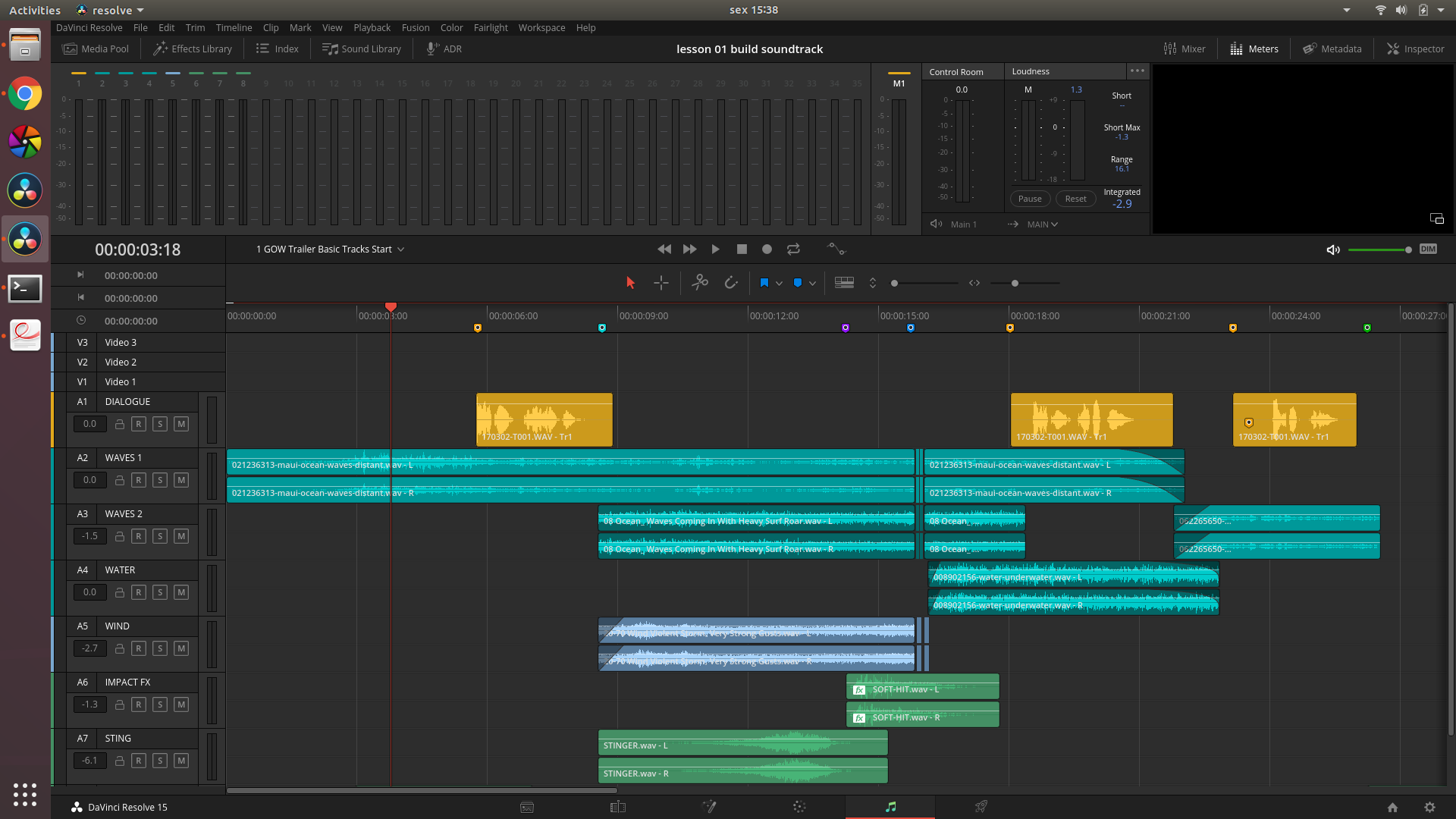Arm record on IMPACT FX track
Viewport: 1456px width, 819px height.
(x=139, y=704)
